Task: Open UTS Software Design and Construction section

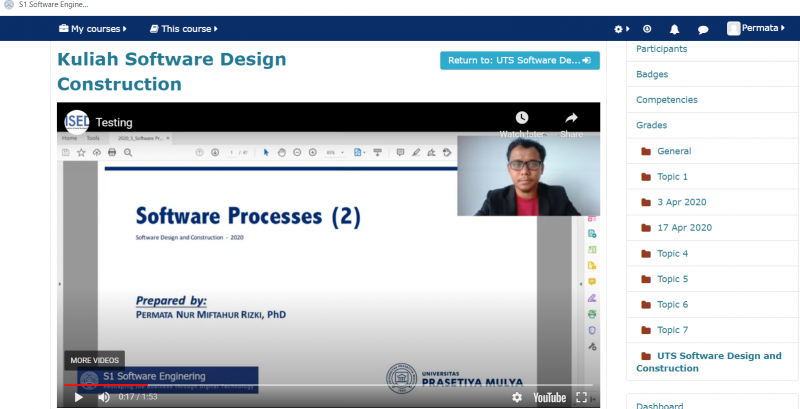Action: click(x=709, y=362)
